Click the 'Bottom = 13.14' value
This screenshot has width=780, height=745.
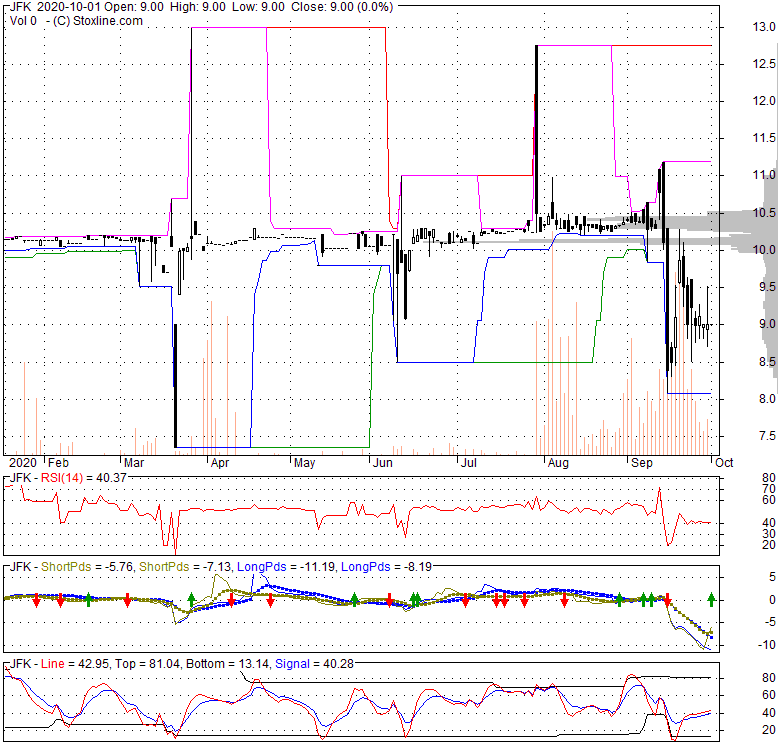click(x=228, y=664)
